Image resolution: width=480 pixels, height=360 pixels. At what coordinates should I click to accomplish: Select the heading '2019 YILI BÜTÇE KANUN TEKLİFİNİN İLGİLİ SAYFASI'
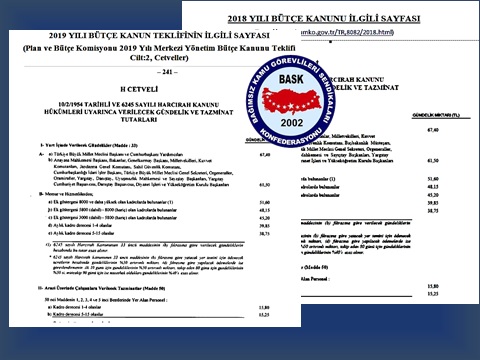click(159, 35)
